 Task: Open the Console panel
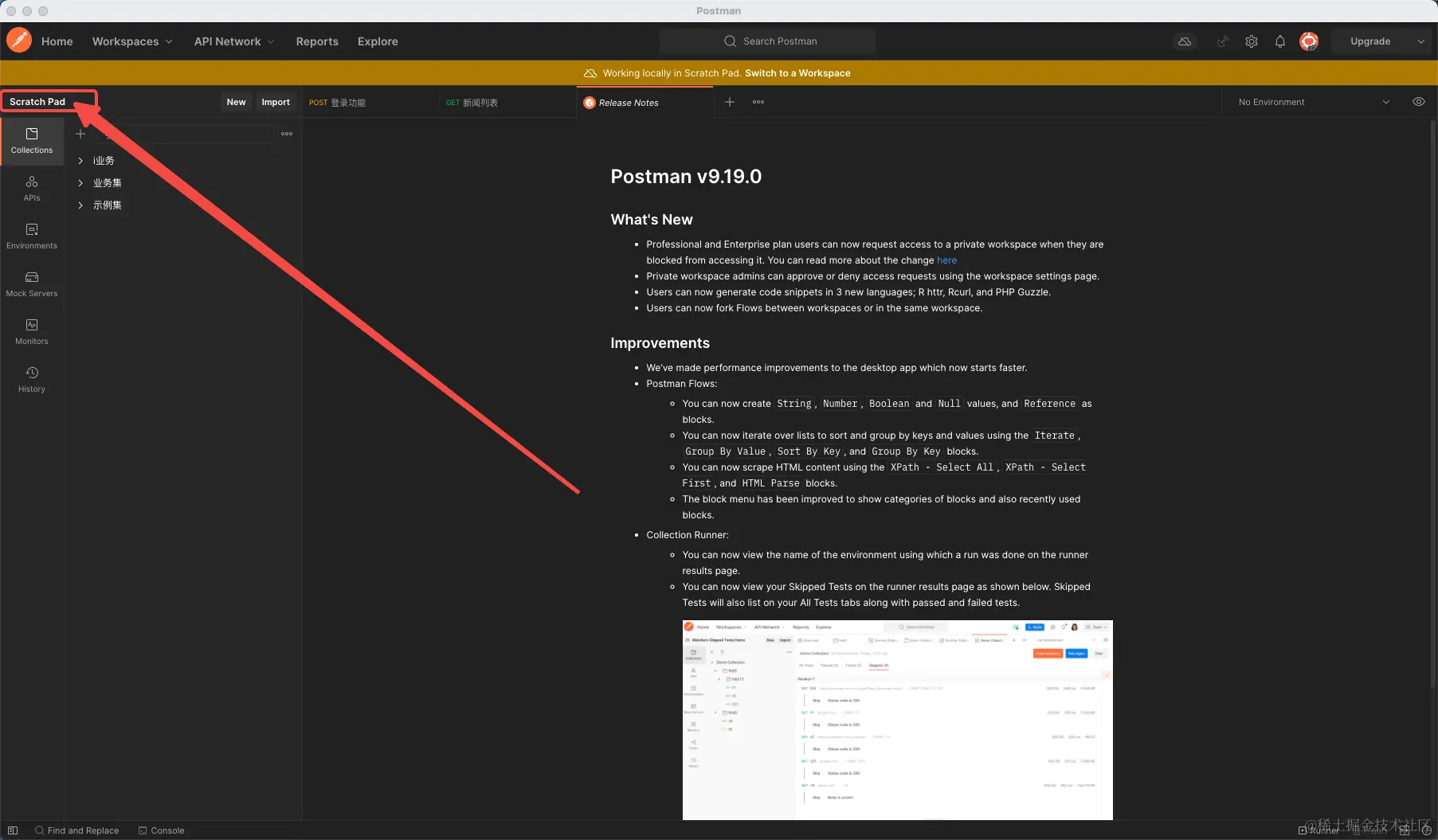pyautogui.click(x=161, y=830)
